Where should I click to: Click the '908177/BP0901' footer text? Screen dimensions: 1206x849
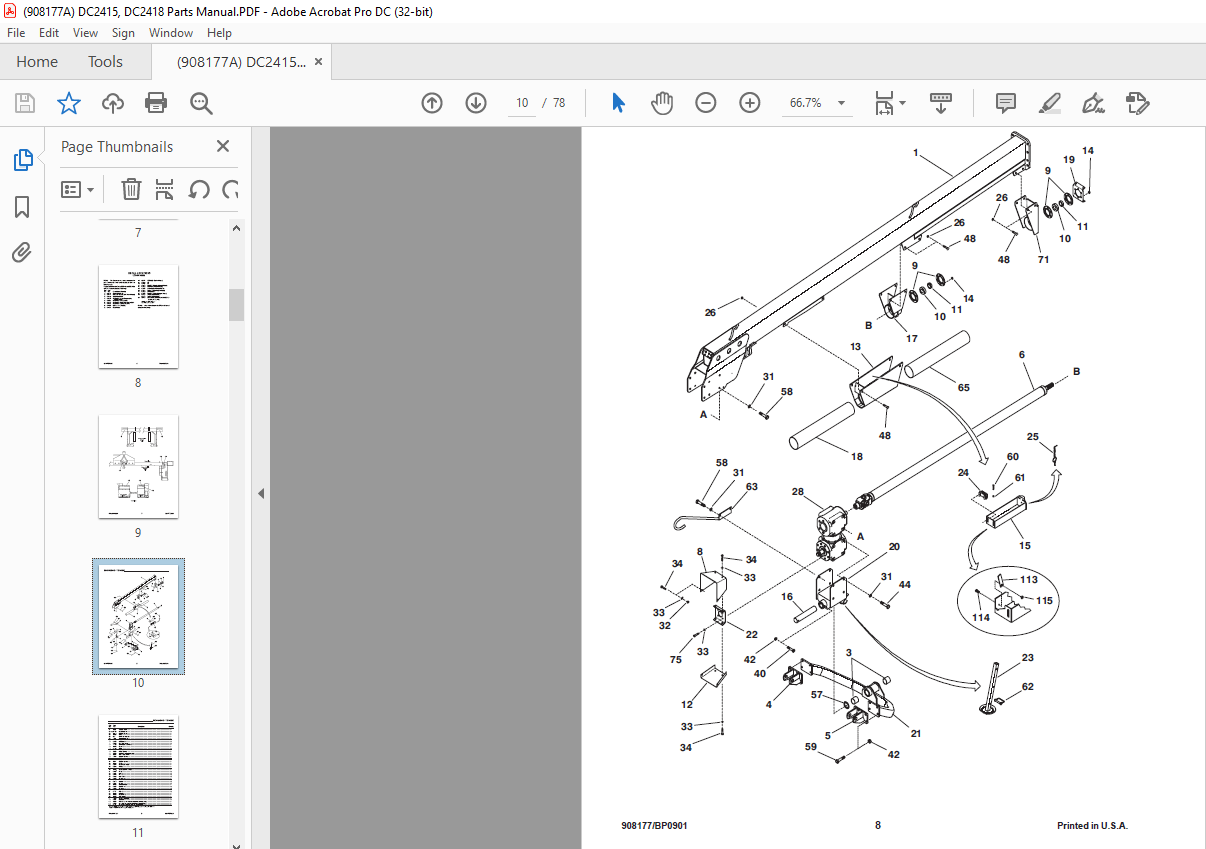pyautogui.click(x=654, y=826)
